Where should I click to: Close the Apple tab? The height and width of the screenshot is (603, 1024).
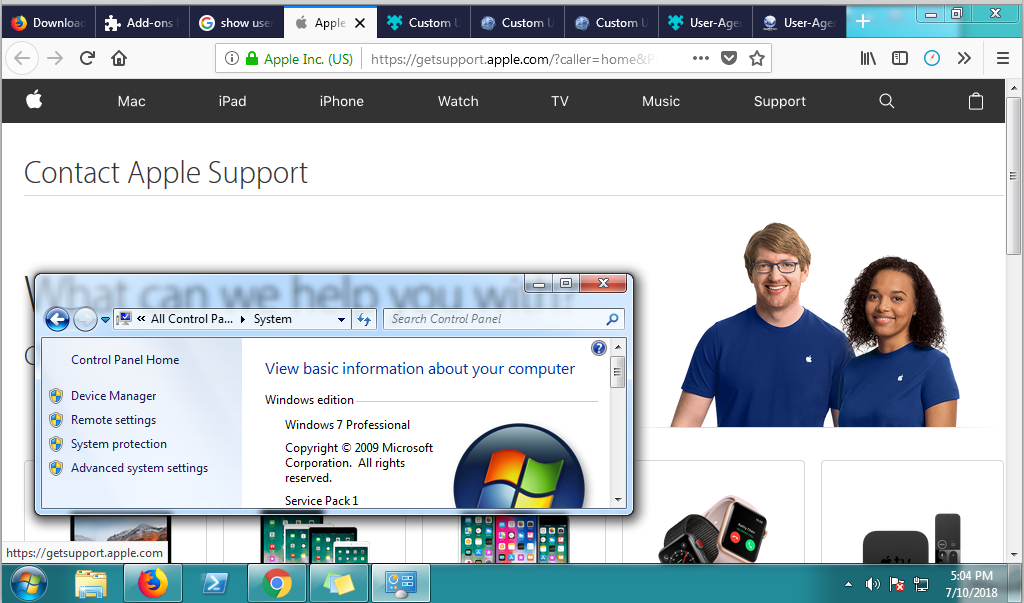click(360, 23)
